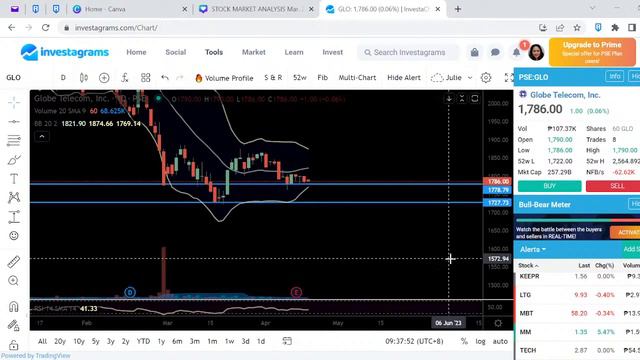
Task: Select the KEEPR row in alerts
Action: pyautogui.click(x=577, y=276)
